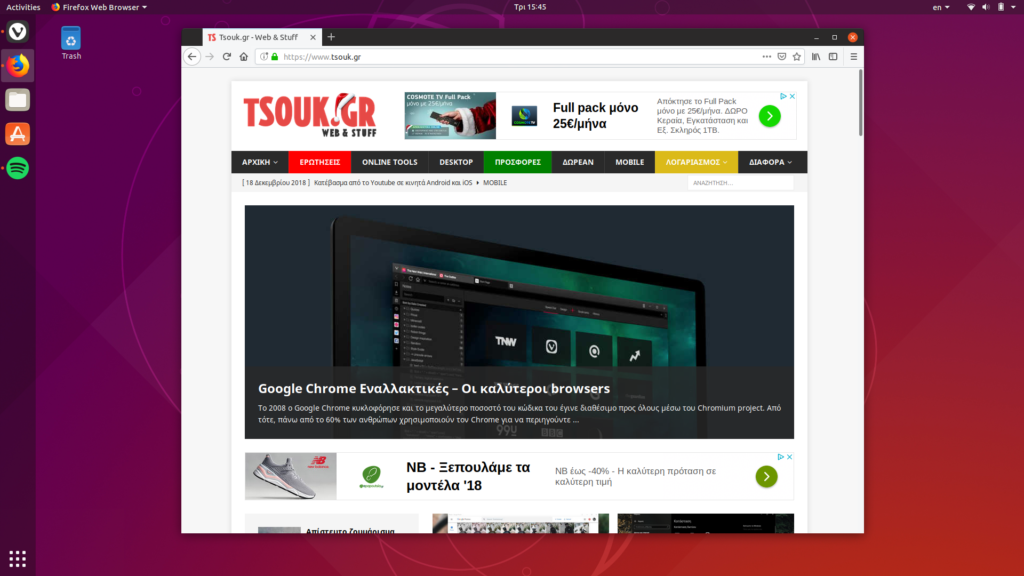Viewport: 1024px width, 576px height.
Task: Click the ΑΝΑΖΗΤΗΣΗ search field
Action: pyautogui.click(x=739, y=183)
